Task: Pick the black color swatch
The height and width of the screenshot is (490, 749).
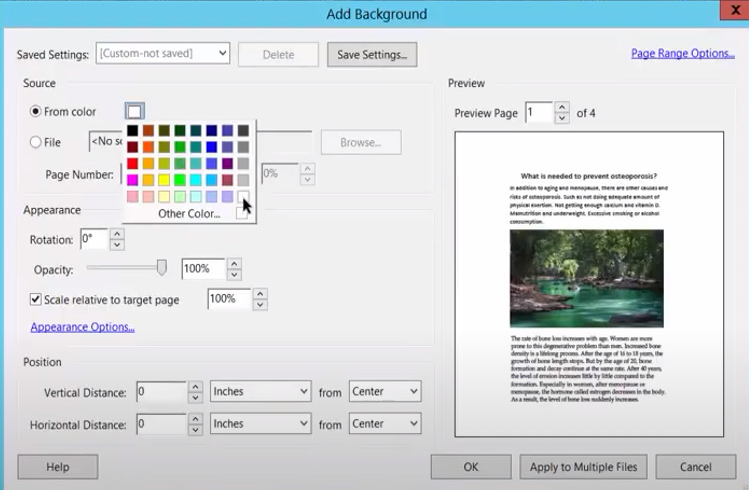Action: (x=133, y=130)
